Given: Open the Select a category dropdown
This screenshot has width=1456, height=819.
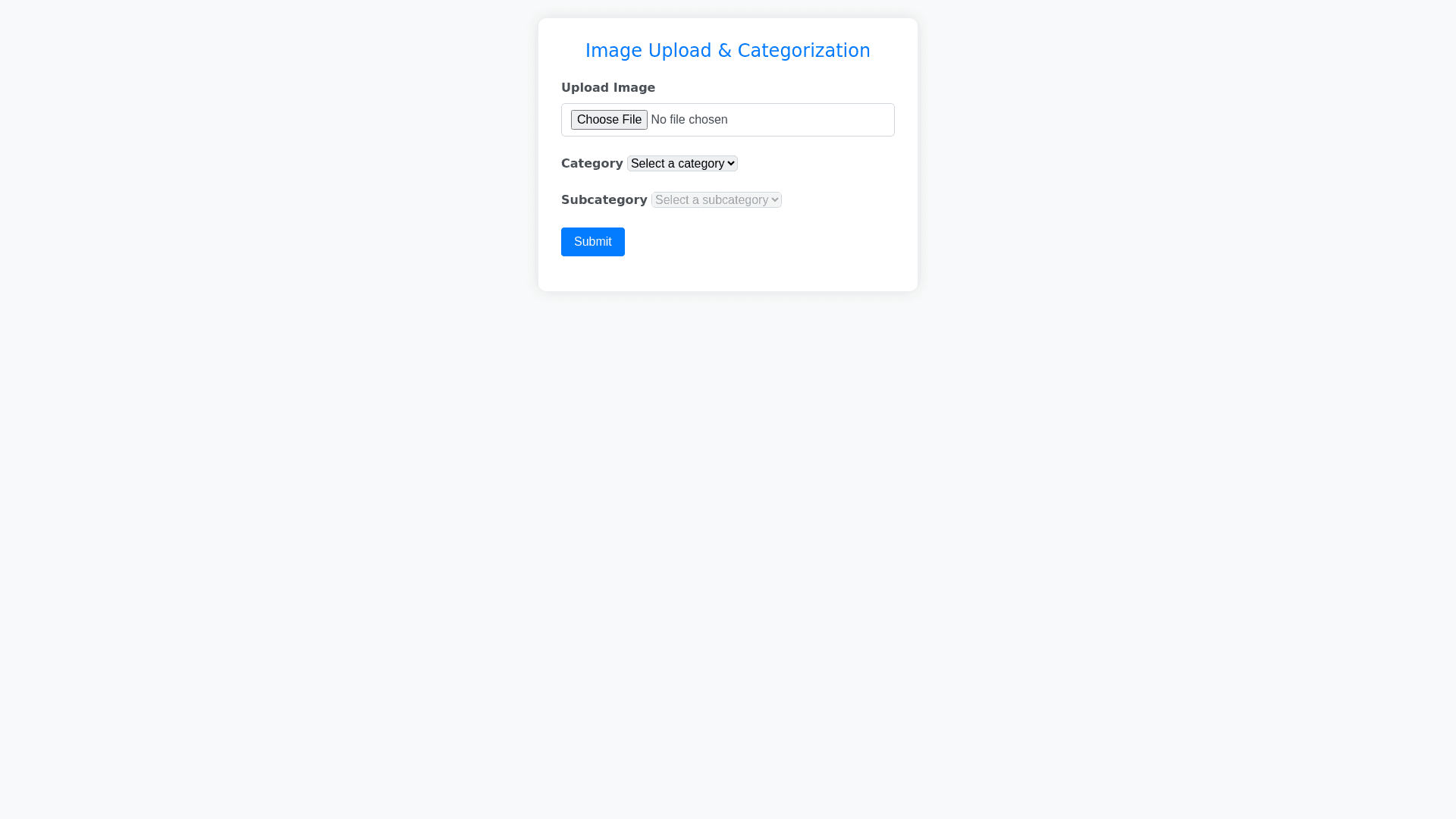Looking at the screenshot, I should 682,163.
